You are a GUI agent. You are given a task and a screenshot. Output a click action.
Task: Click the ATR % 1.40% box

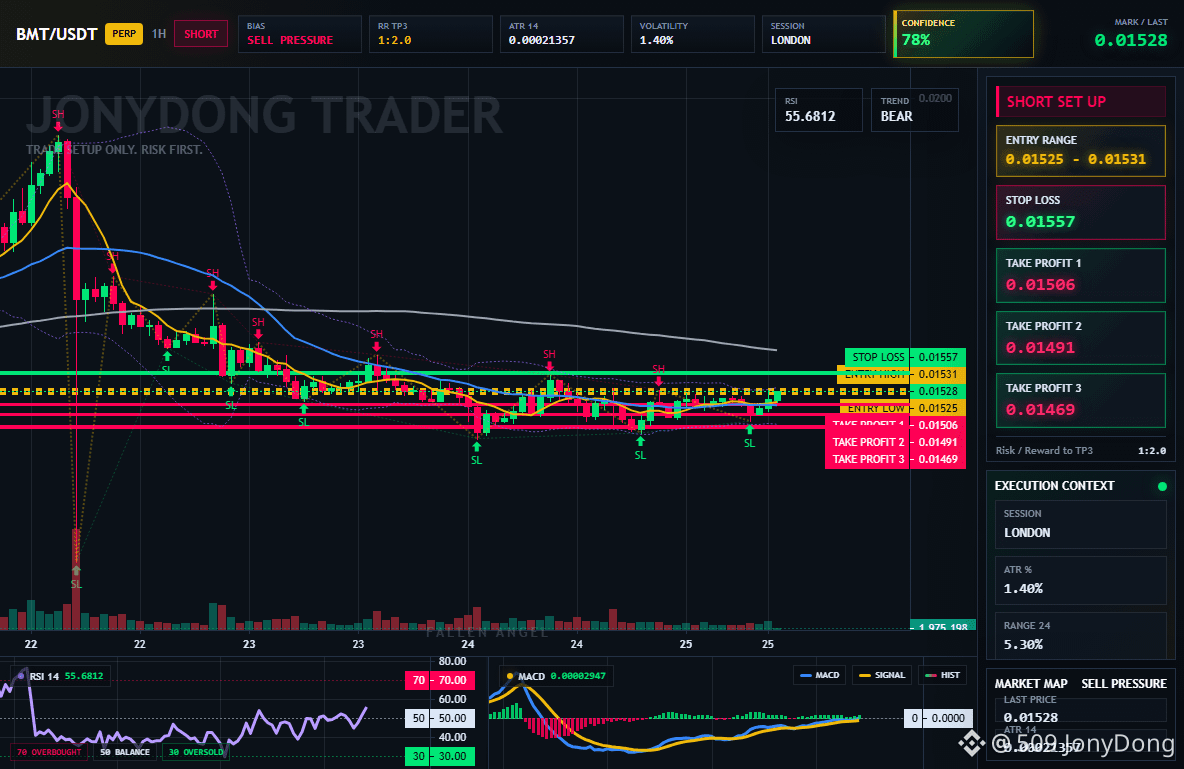[1081, 579]
